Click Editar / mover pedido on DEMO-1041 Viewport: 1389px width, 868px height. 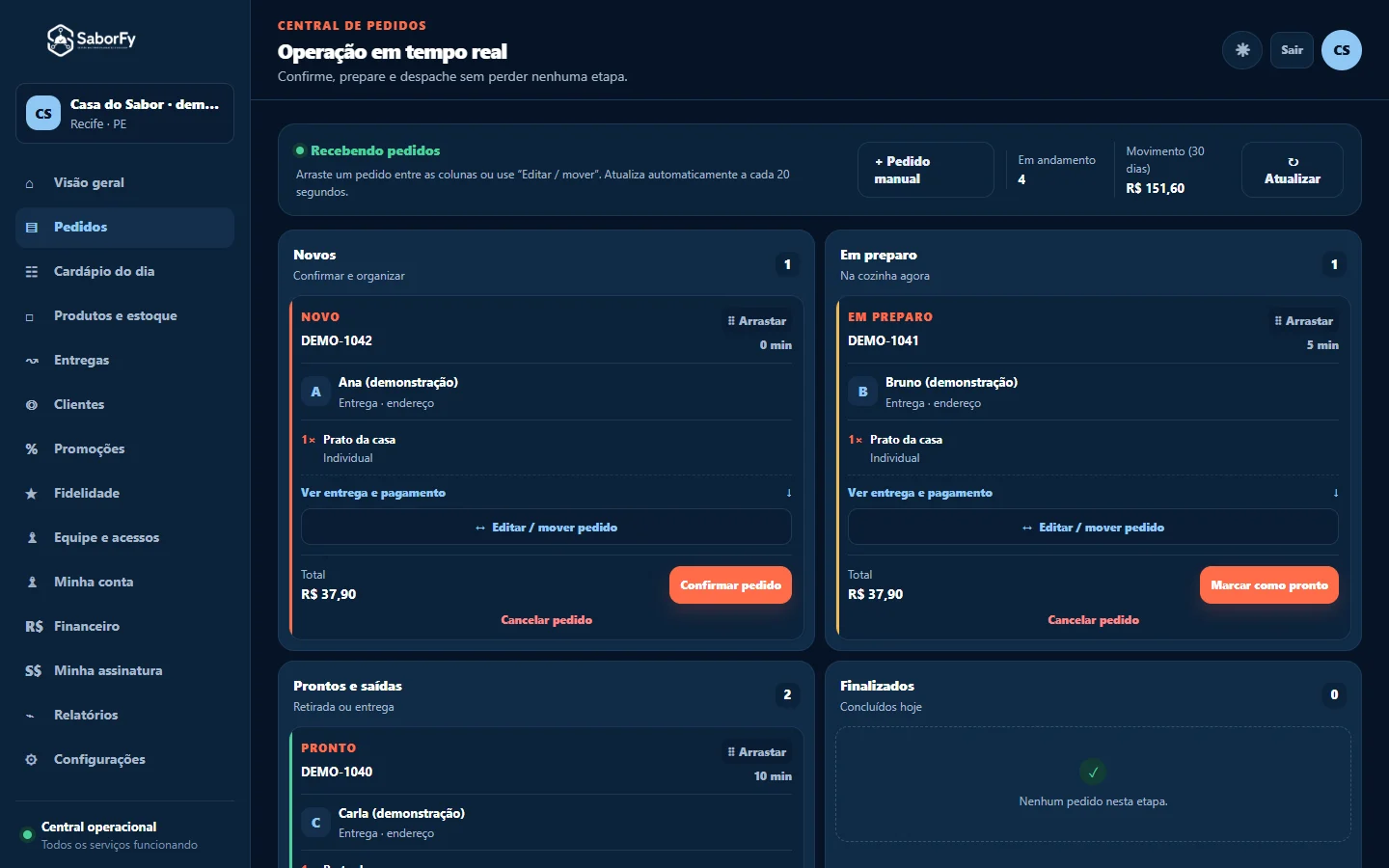coord(1093,528)
